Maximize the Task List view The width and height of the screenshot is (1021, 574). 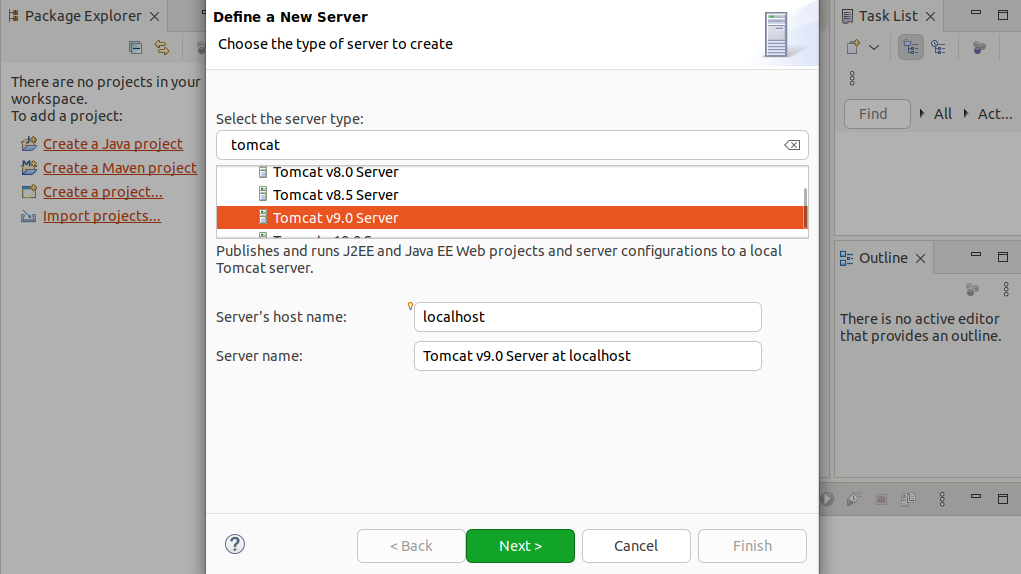coord(1003,15)
